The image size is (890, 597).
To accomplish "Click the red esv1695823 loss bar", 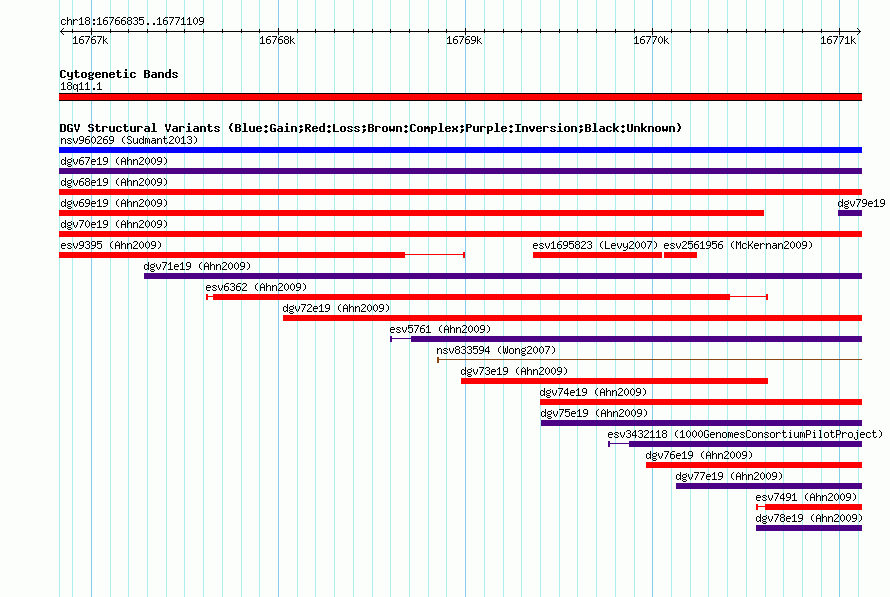I will tap(597, 255).
